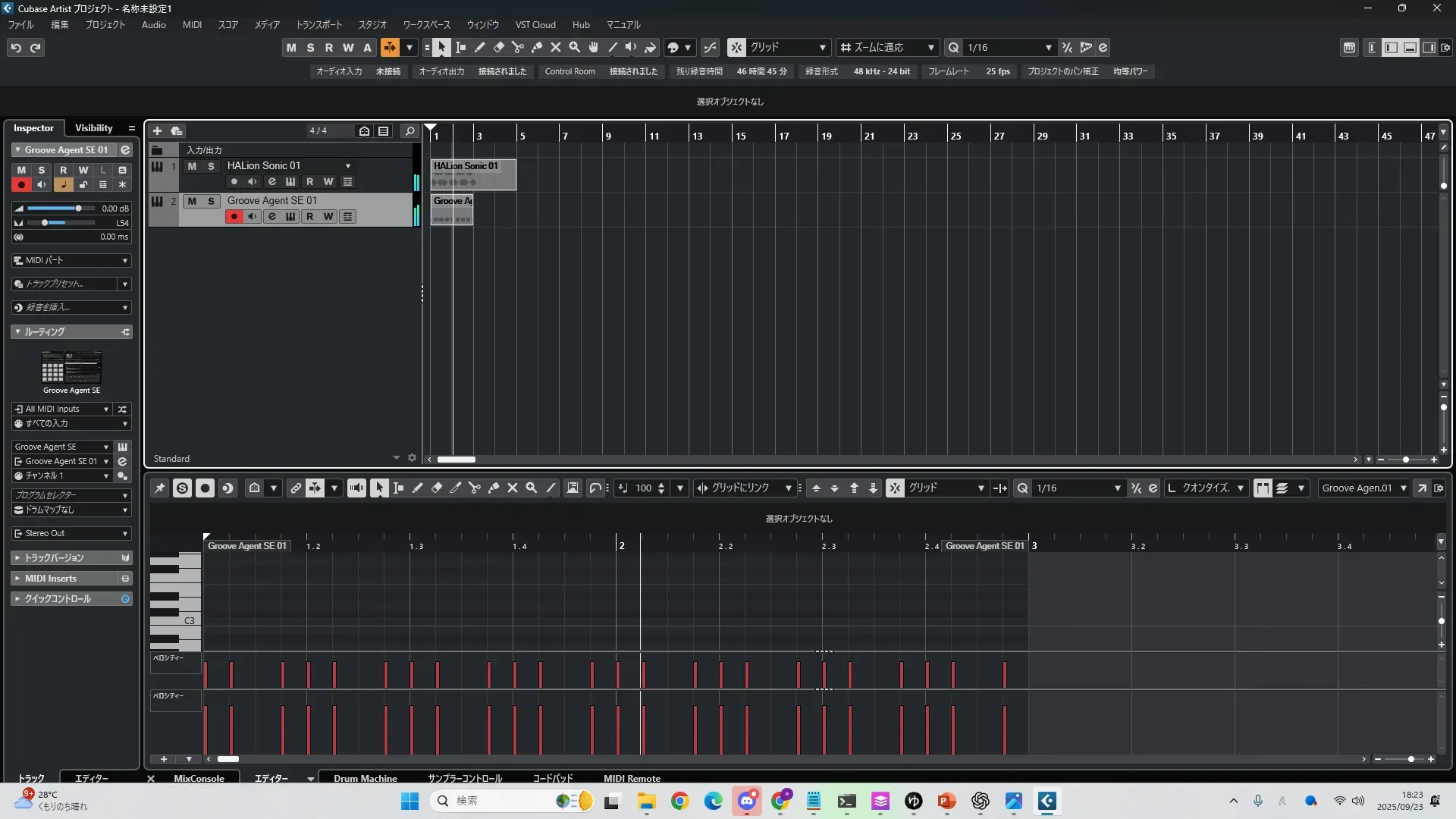
Task: Select the Scissors split tool in top toolbar
Action: coord(518,48)
